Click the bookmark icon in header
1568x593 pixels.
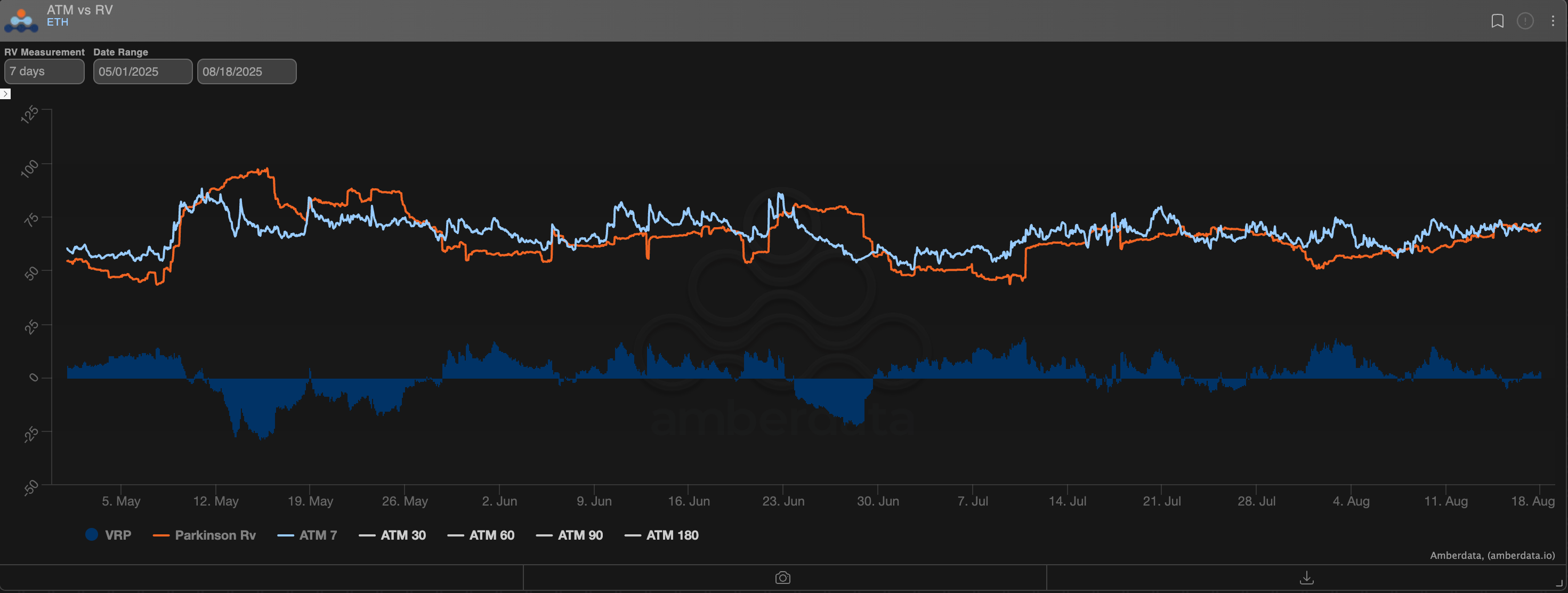tap(1498, 21)
